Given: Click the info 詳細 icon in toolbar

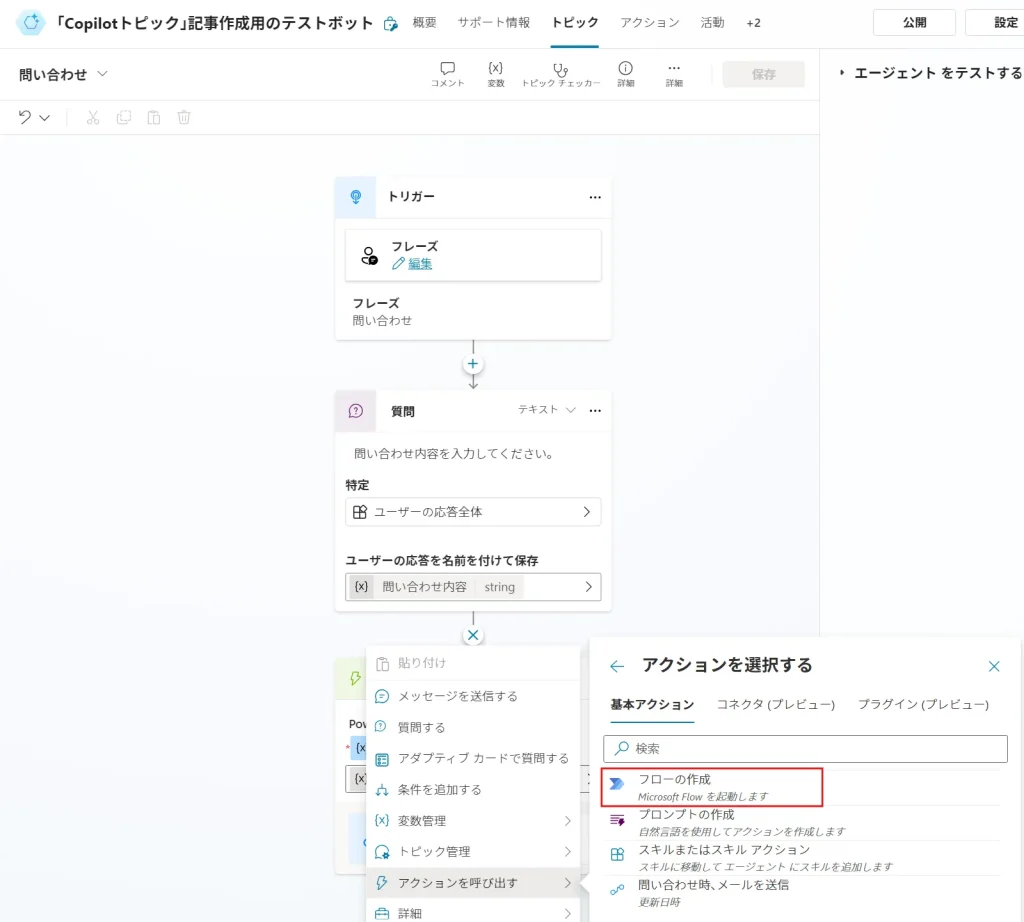Looking at the screenshot, I should (625, 69).
